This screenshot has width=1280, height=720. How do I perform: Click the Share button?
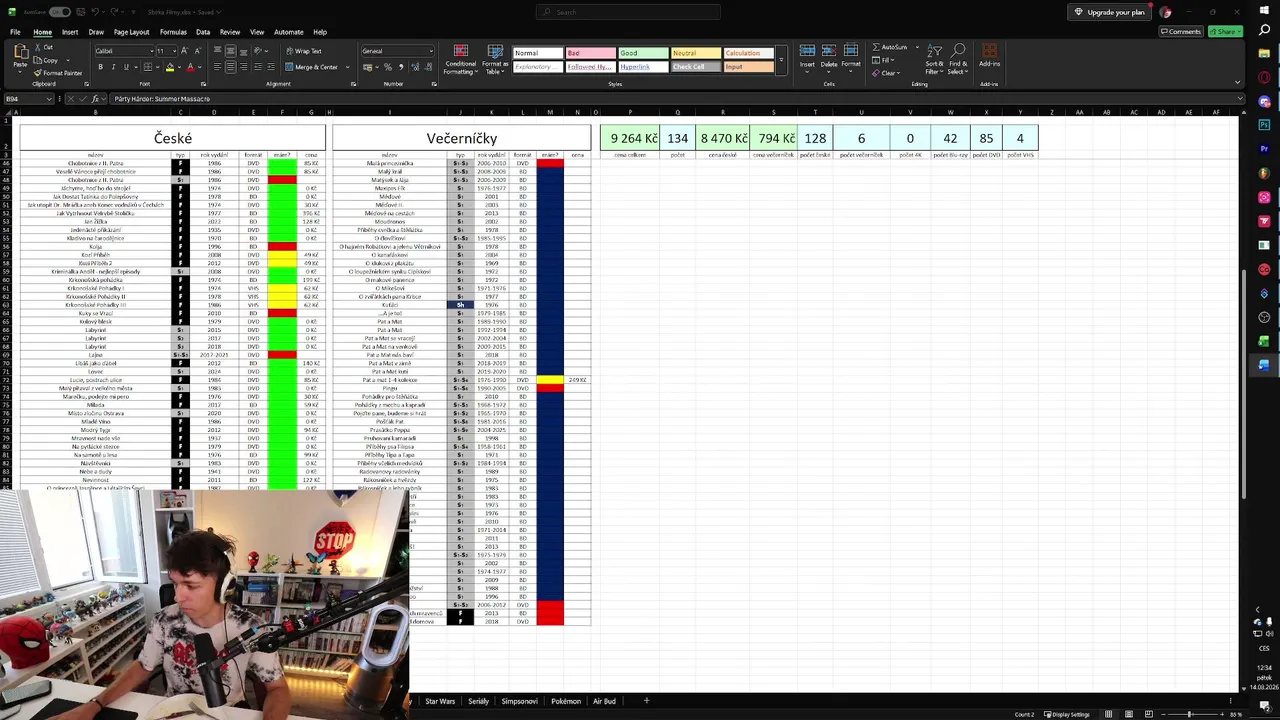[1225, 32]
